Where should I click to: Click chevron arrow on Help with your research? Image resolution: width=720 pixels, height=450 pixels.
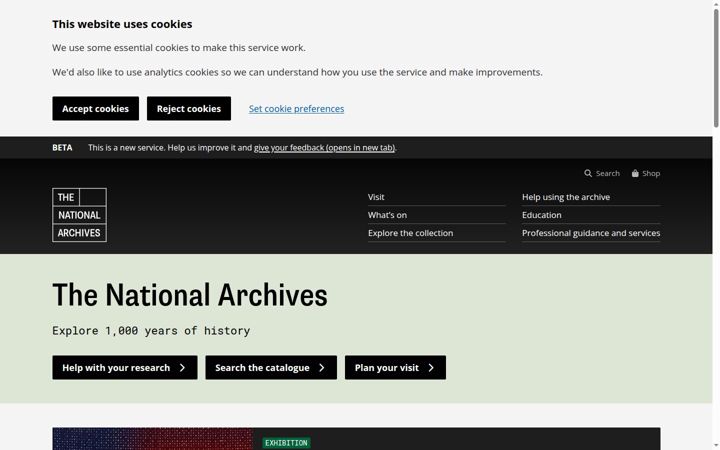pyautogui.click(x=182, y=368)
